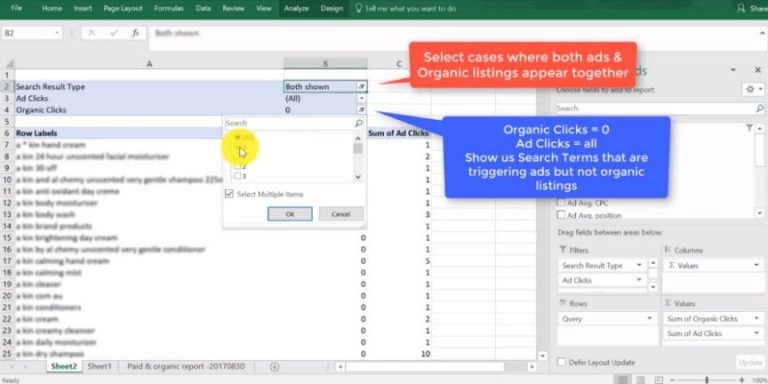Click Cancel in filter dropdown
The image size is (768, 384).
pyautogui.click(x=341, y=214)
